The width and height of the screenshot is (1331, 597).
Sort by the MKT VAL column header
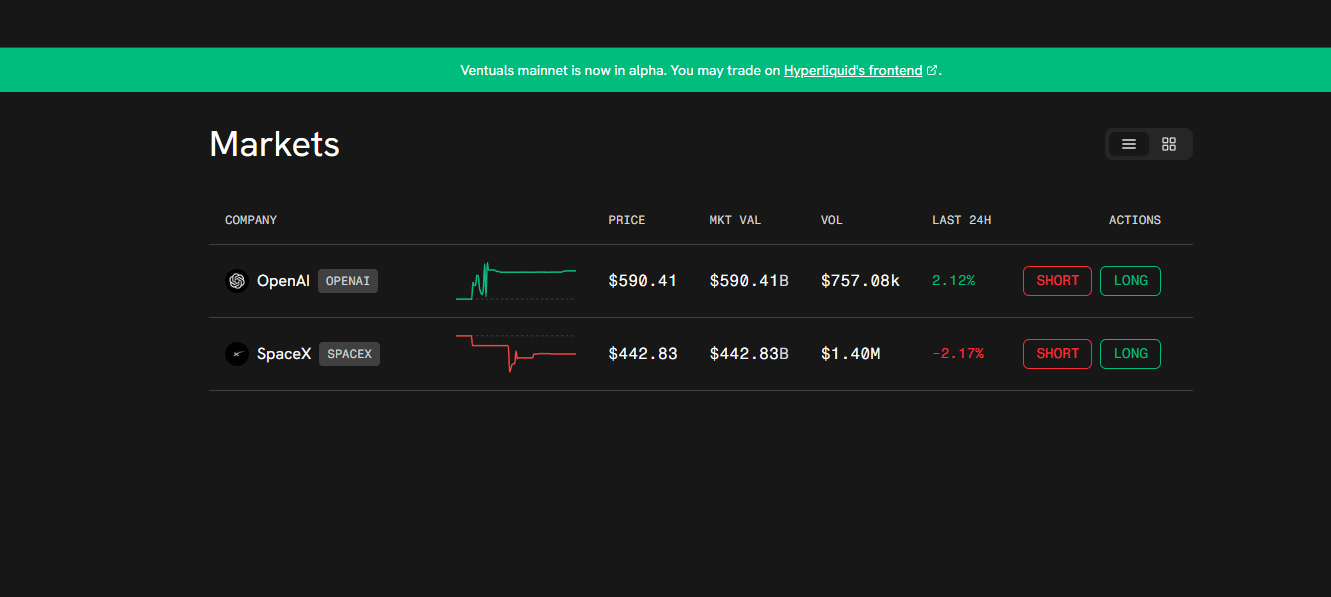click(x=735, y=220)
